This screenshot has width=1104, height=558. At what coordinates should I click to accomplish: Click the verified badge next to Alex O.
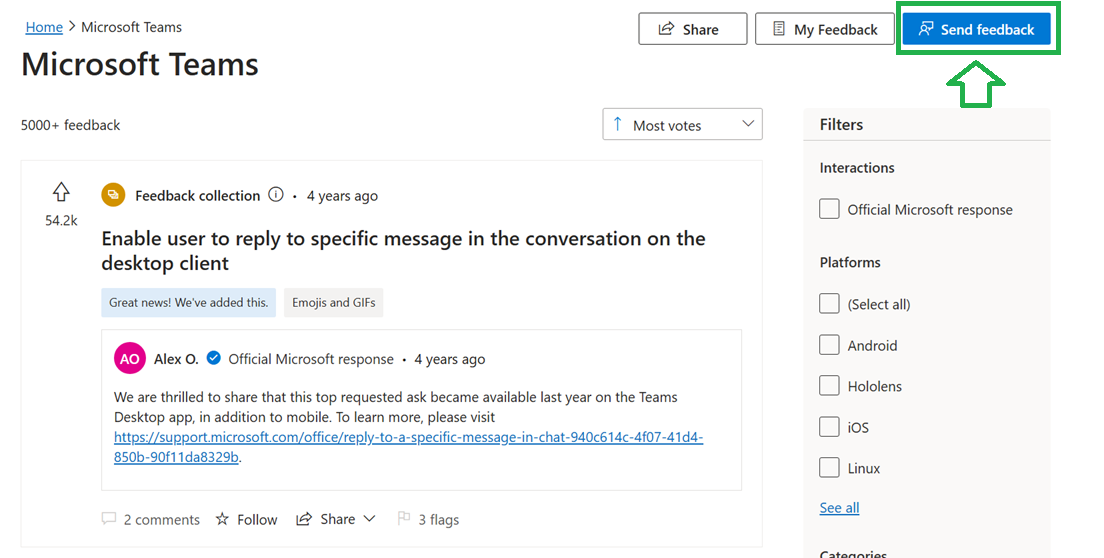pyautogui.click(x=213, y=358)
